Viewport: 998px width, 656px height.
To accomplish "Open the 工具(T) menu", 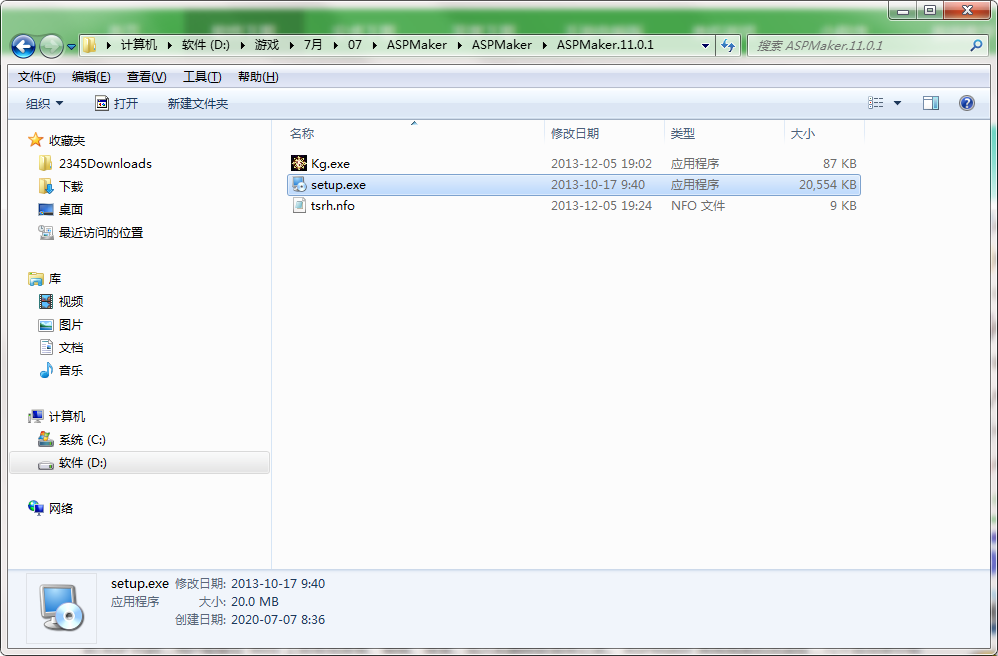I will (202, 77).
